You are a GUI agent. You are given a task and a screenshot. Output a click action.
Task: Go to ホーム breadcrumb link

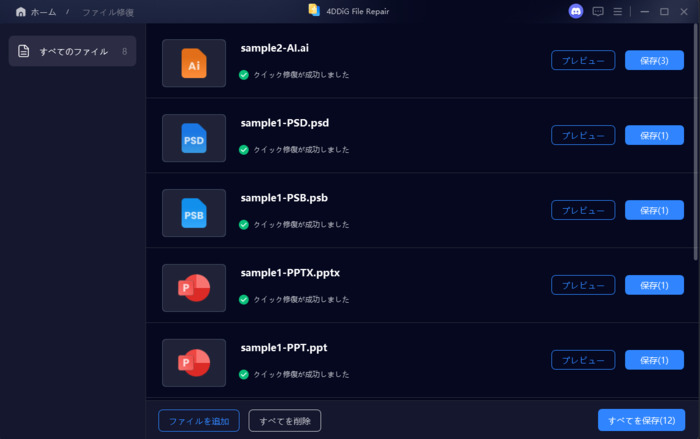pos(43,12)
